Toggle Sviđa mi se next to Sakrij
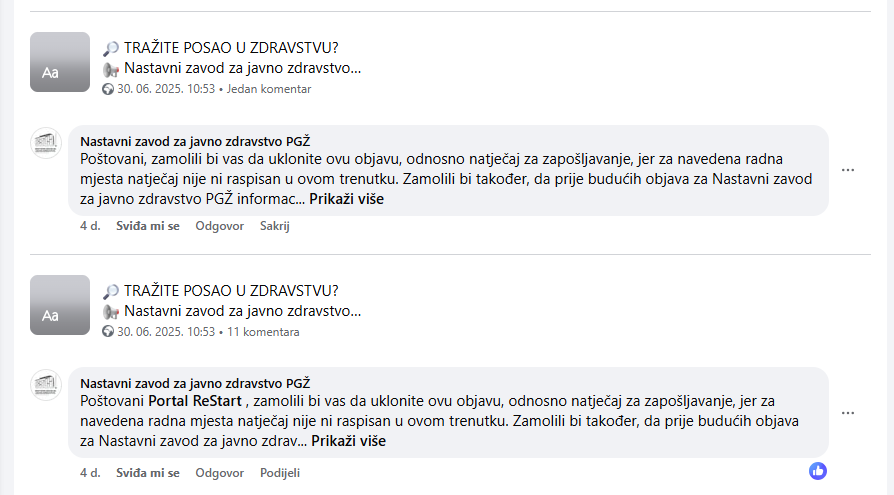894x495 pixels. tap(148, 226)
